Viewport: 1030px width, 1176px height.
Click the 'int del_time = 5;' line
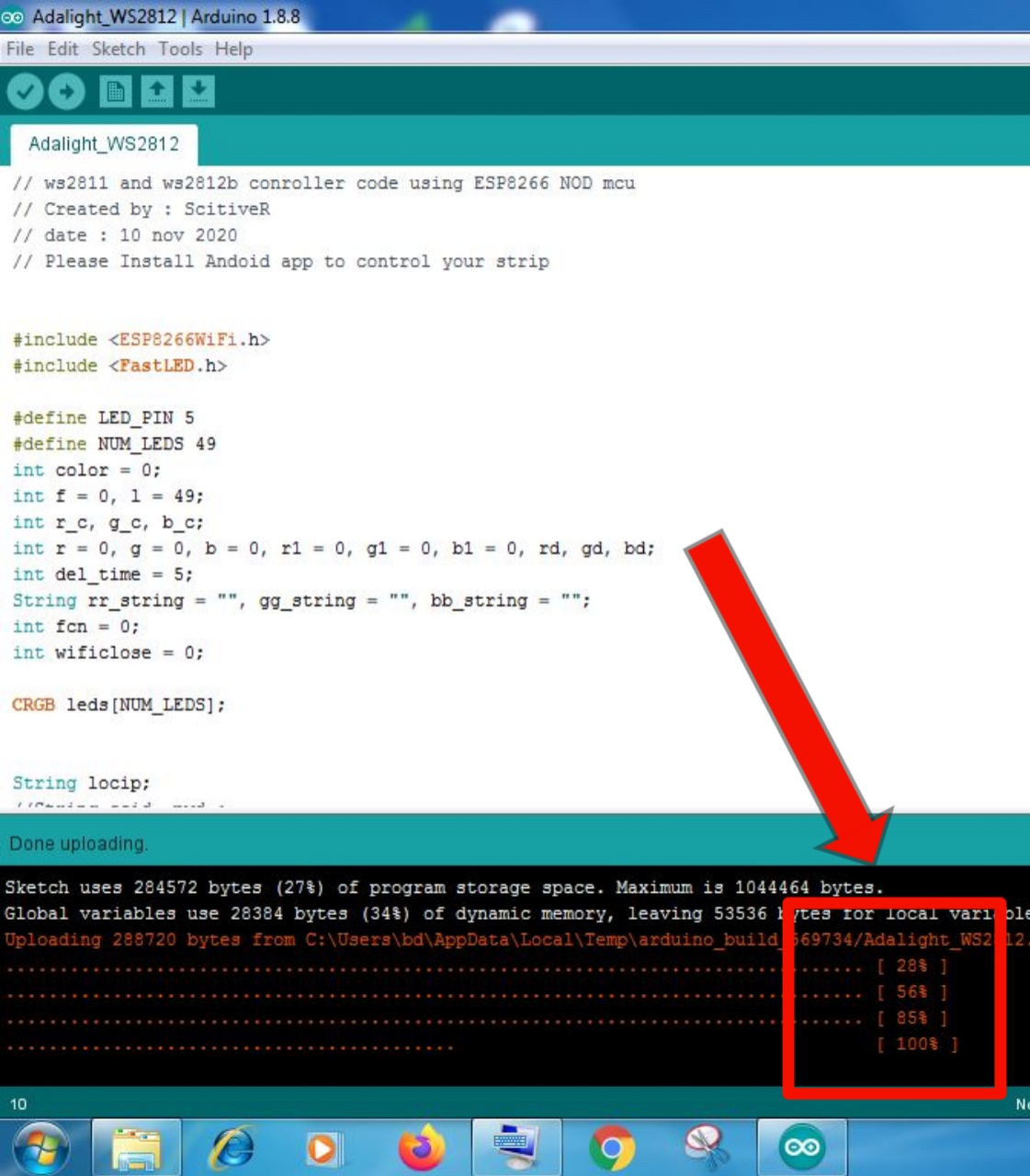(x=103, y=574)
